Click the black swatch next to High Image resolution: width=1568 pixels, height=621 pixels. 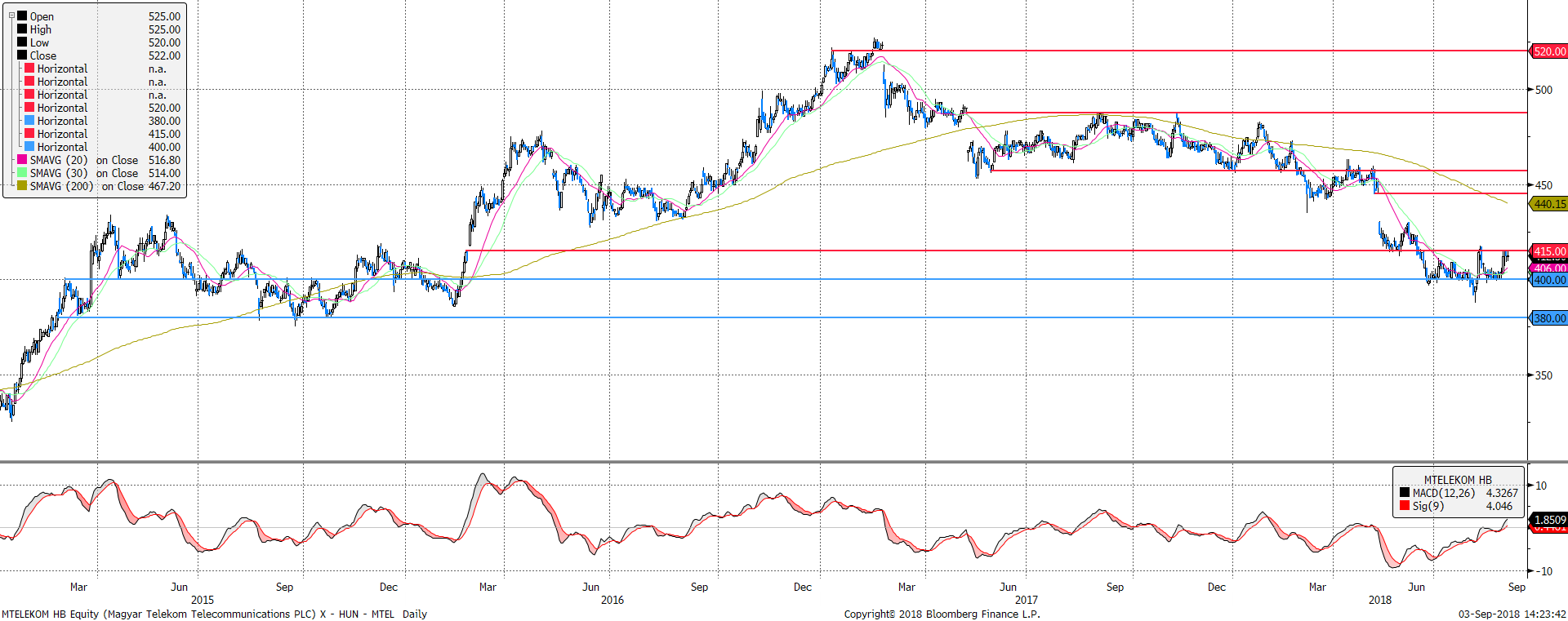pos(22,29)
